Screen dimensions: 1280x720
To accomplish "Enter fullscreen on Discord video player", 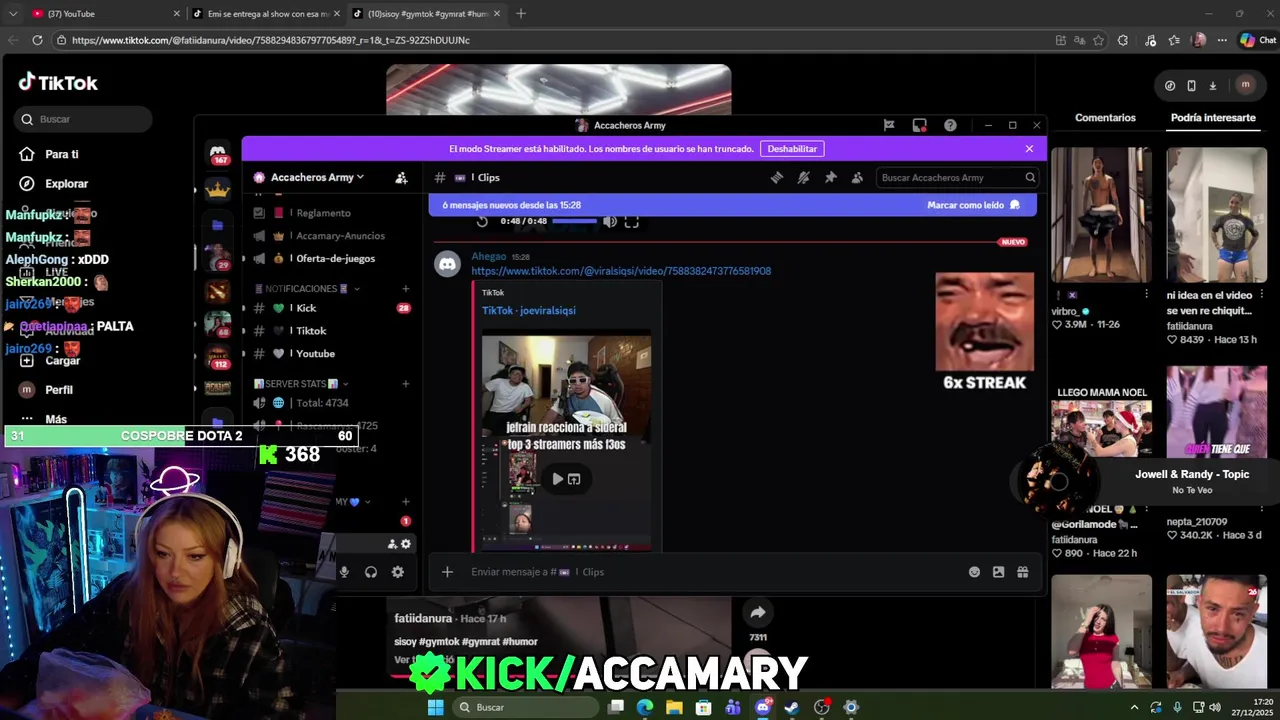I will pyautogui.click(x=631, y=221).
